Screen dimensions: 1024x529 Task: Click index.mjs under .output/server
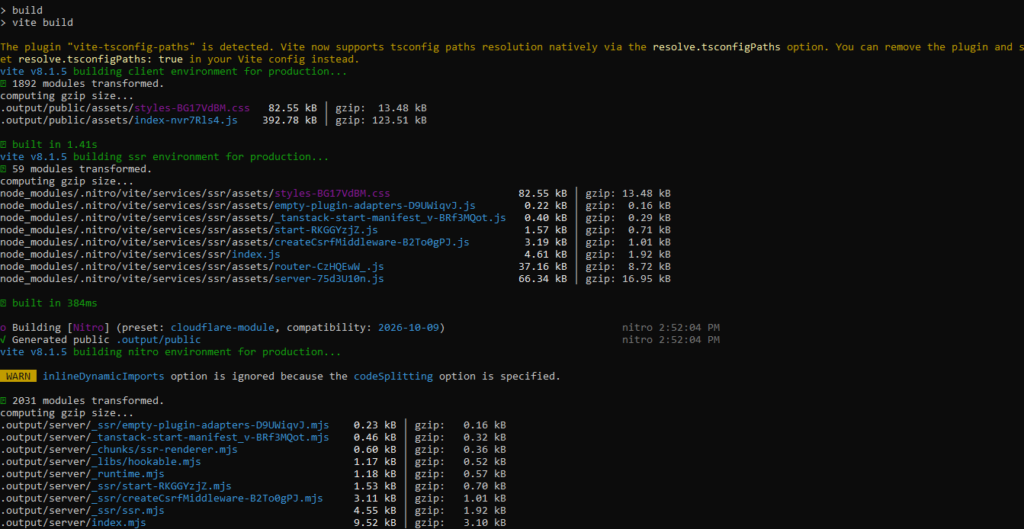click(x=119, y=523)
